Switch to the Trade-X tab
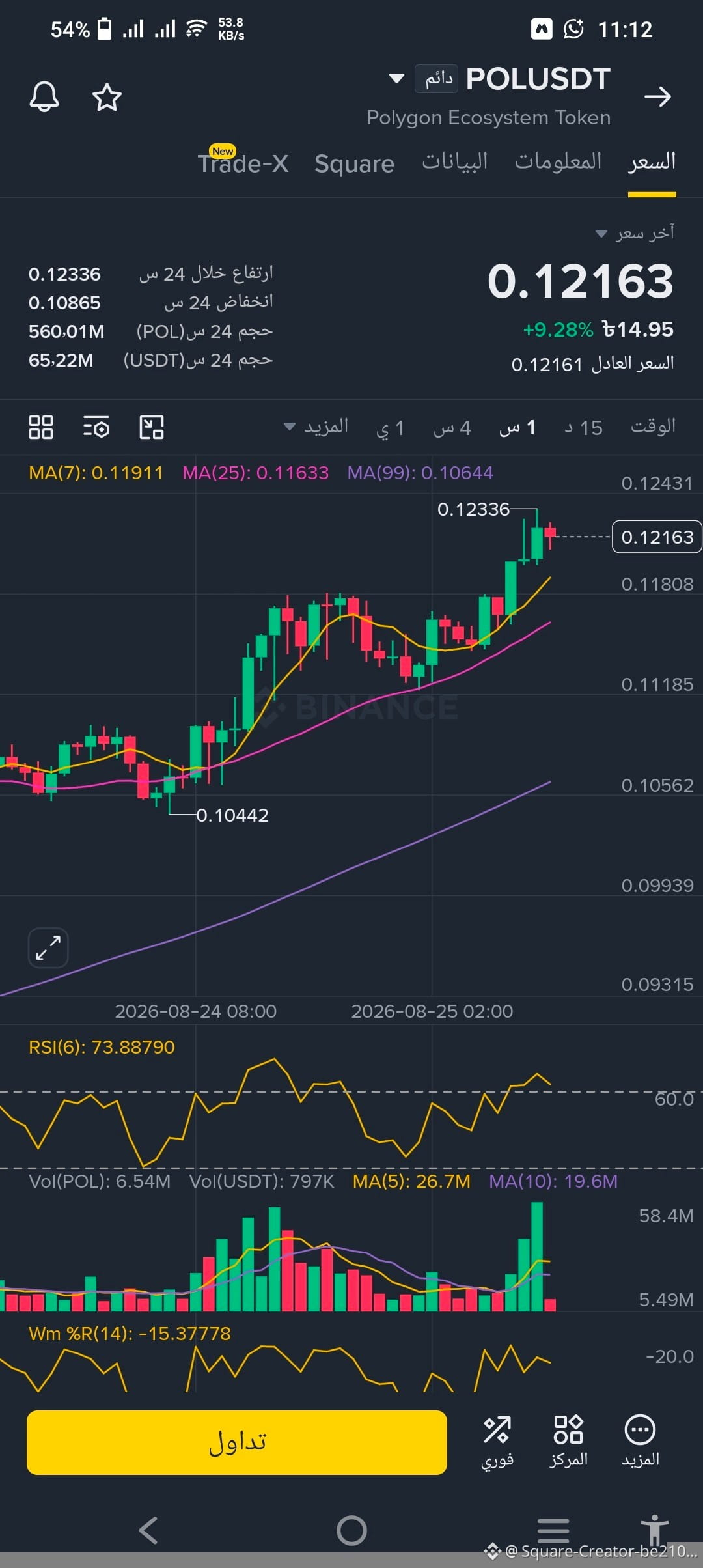This screenshot has width=703, height=1568. coord(243,163)
